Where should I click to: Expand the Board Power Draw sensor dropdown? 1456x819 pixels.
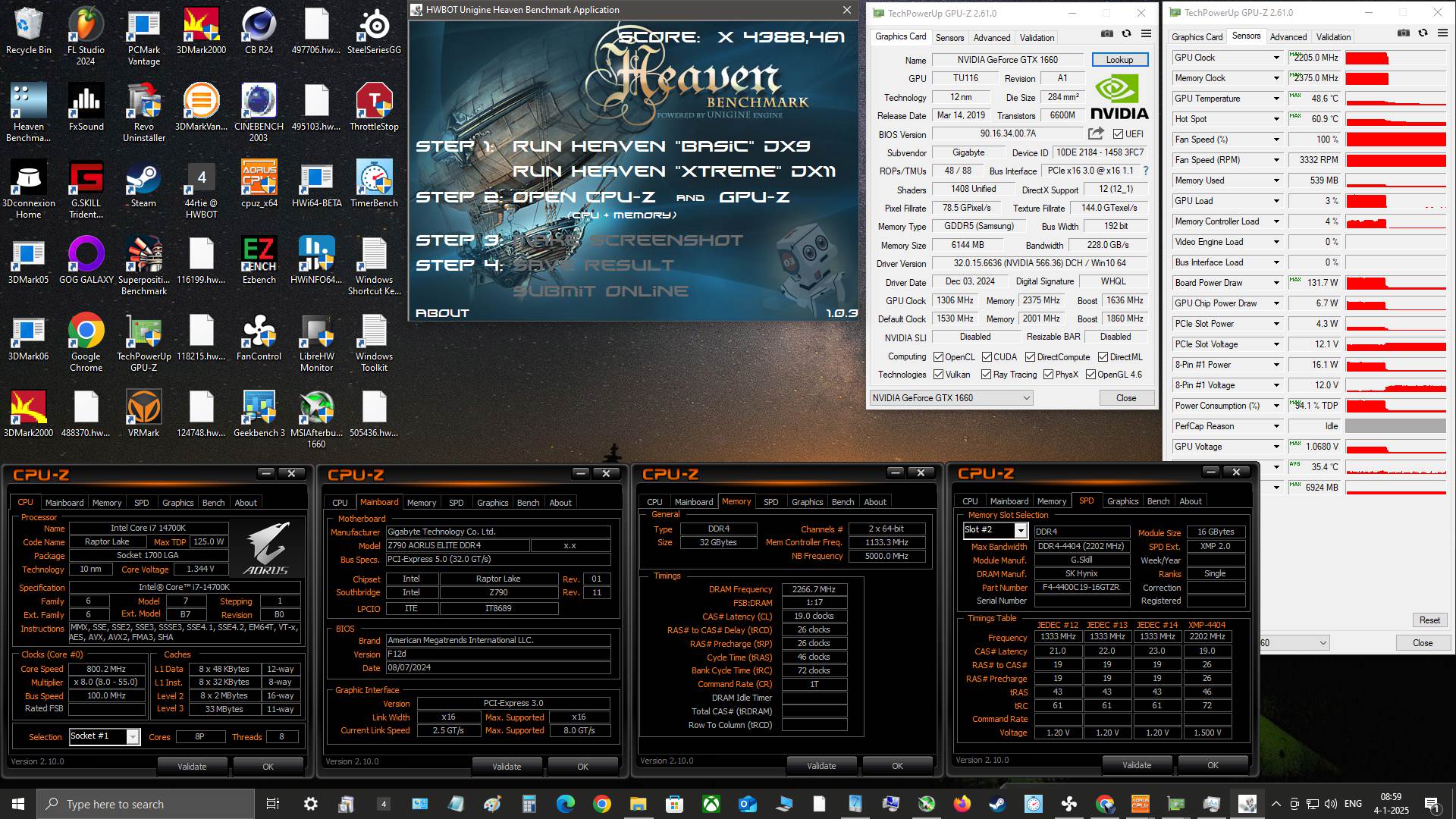[1276, 283]
